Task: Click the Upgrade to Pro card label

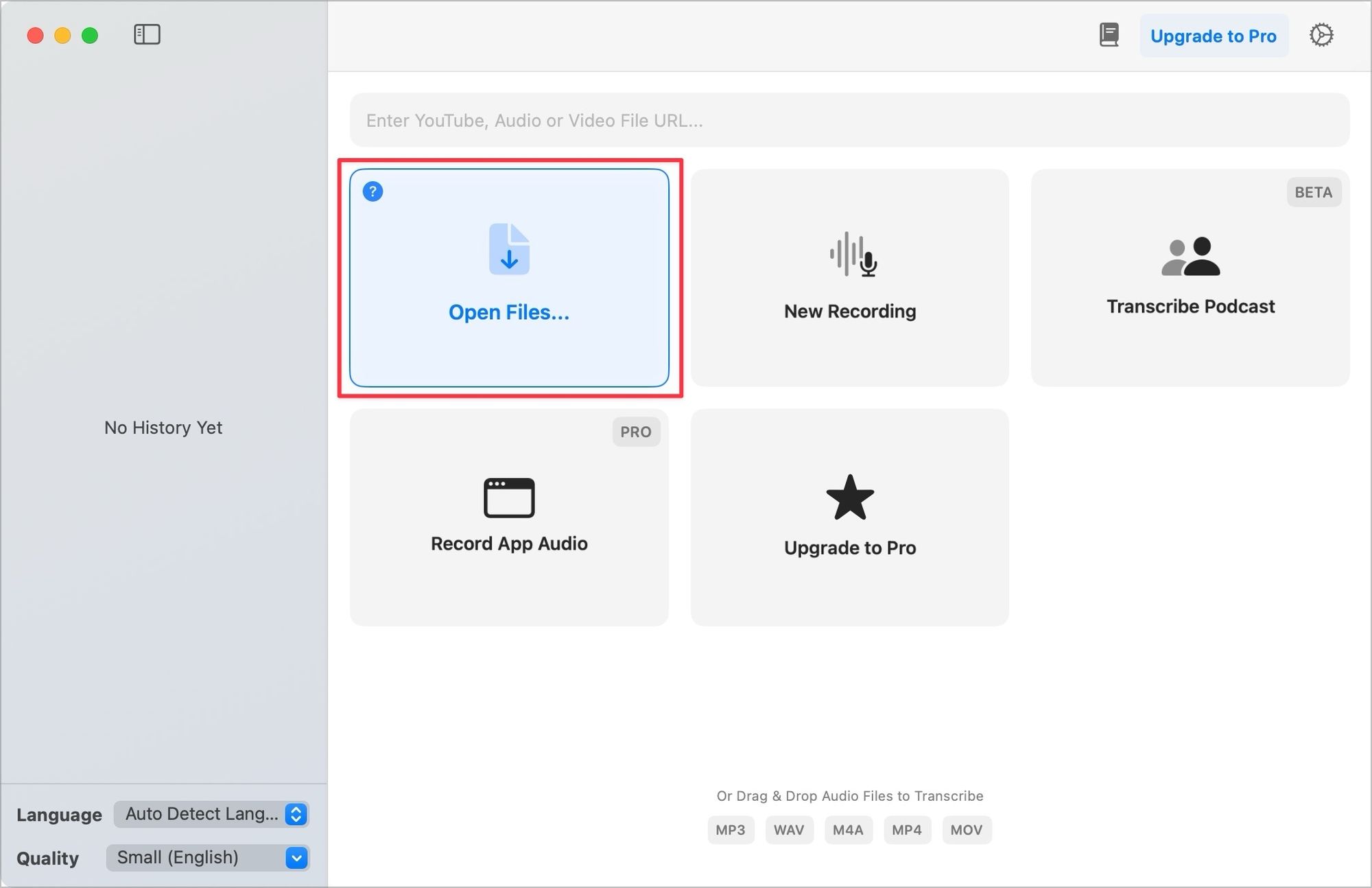Action: 850,548
